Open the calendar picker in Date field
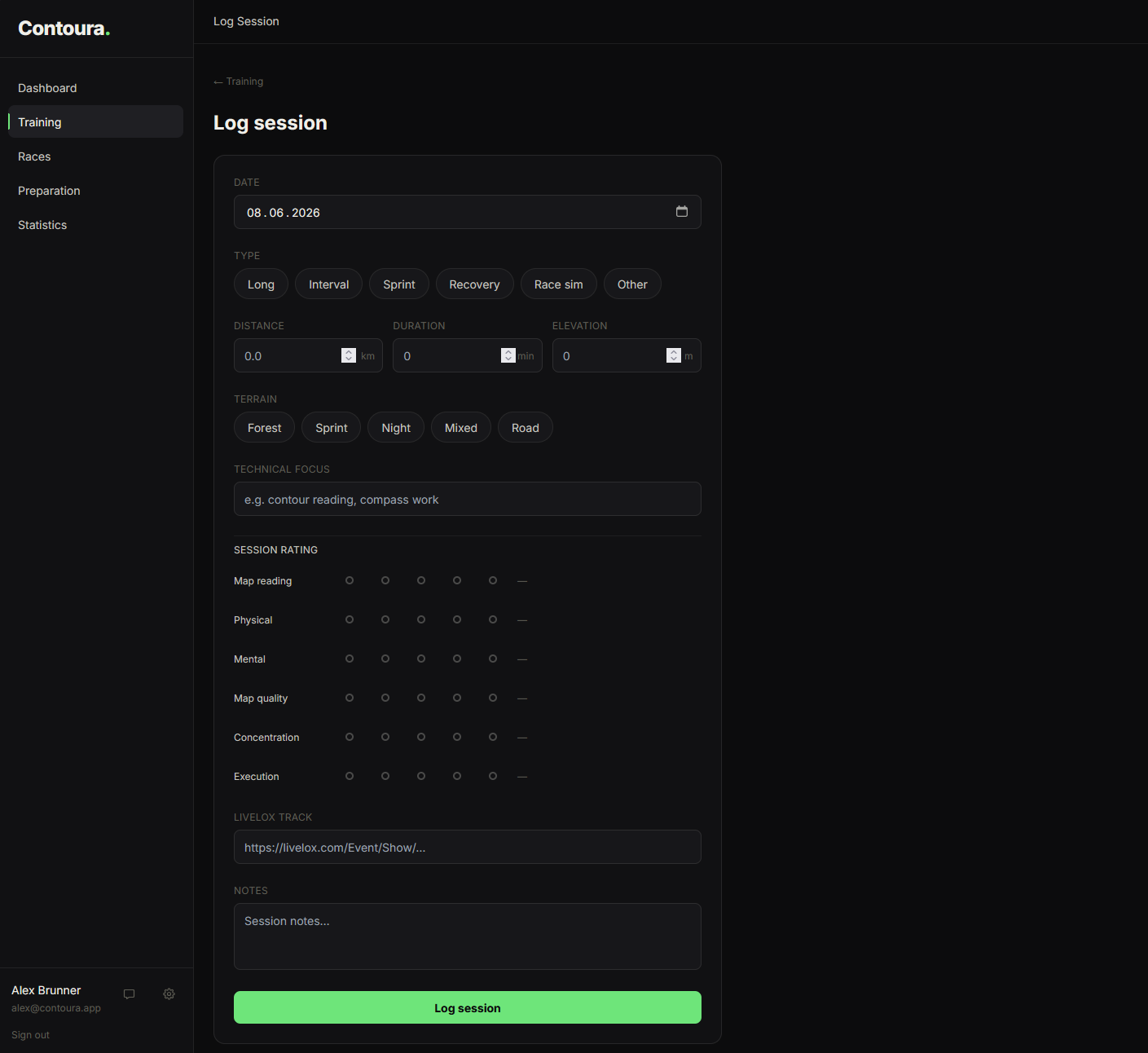 (682, 212)
